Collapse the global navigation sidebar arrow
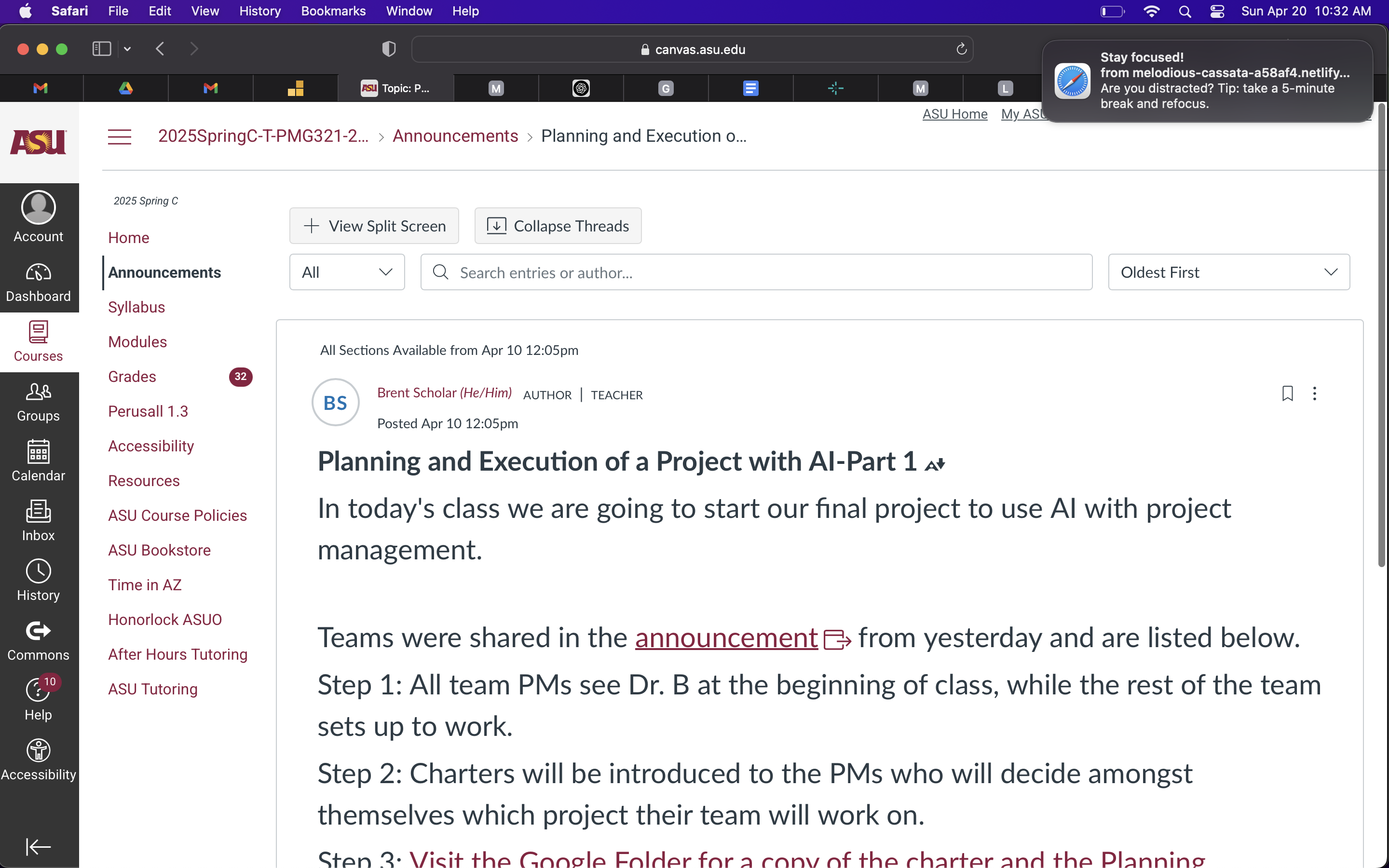1389x868 pixels. pos(39,846)
